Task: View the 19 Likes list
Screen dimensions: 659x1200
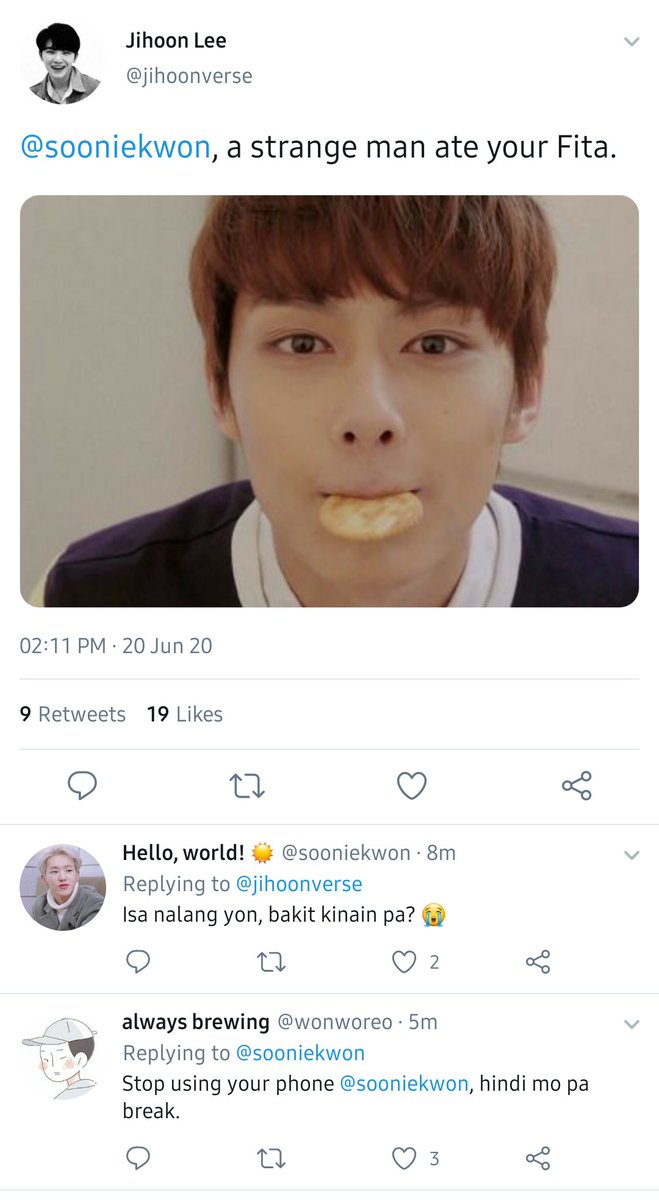Action: pyautogui.click(x=185, y=714)
